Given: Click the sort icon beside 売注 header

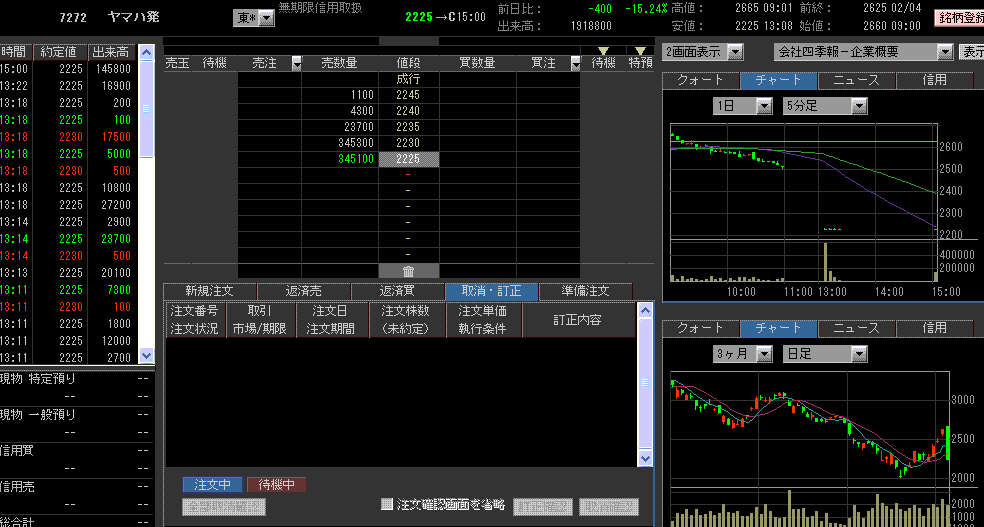Looking at the screenshot, I should pyautogui.click(x=297, y=63).
